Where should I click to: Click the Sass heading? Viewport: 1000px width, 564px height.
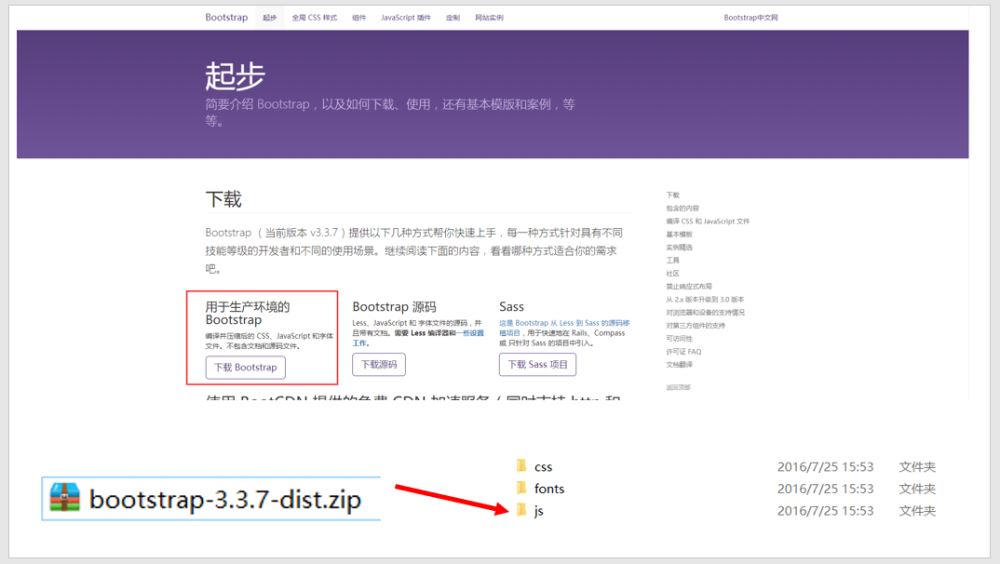pyautogui.click(x=511, y=307)
